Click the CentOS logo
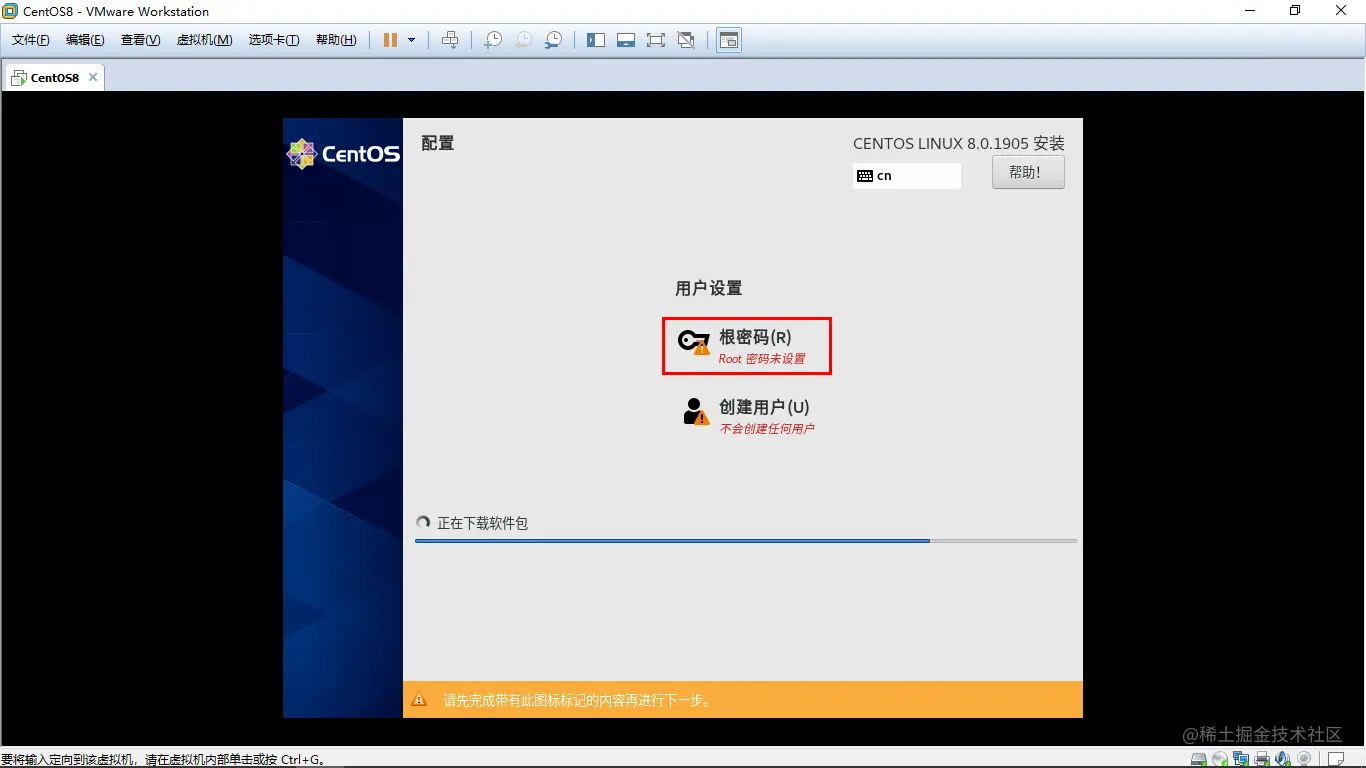This screenshot has height=768, width=1366. pyautogui.click(x=343, y=154)
